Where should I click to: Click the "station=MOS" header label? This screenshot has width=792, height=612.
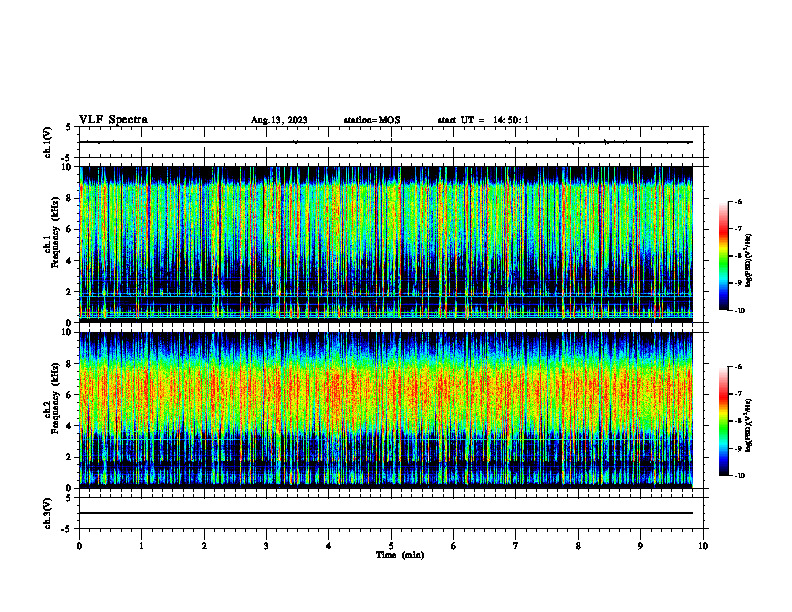click(x=372, y=120)
